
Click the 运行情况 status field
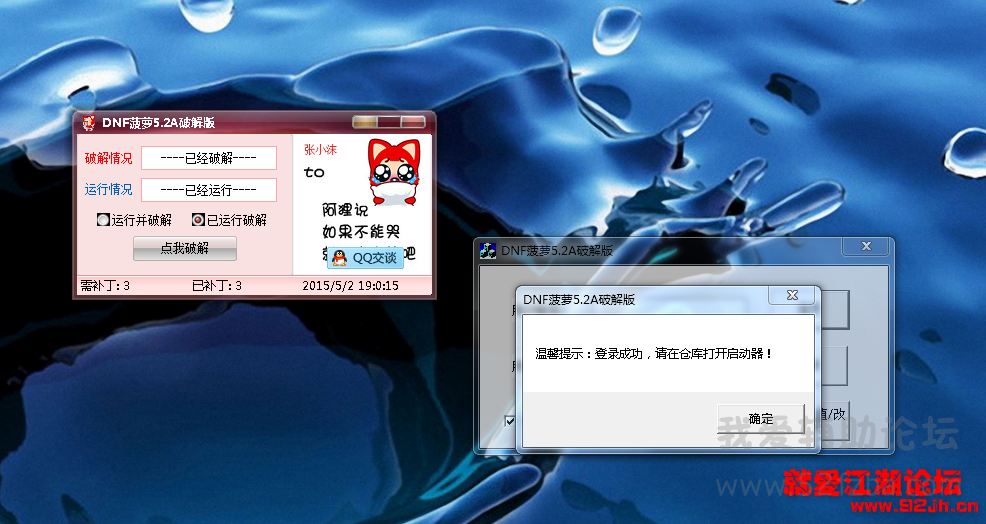click(x=209, y=190)
